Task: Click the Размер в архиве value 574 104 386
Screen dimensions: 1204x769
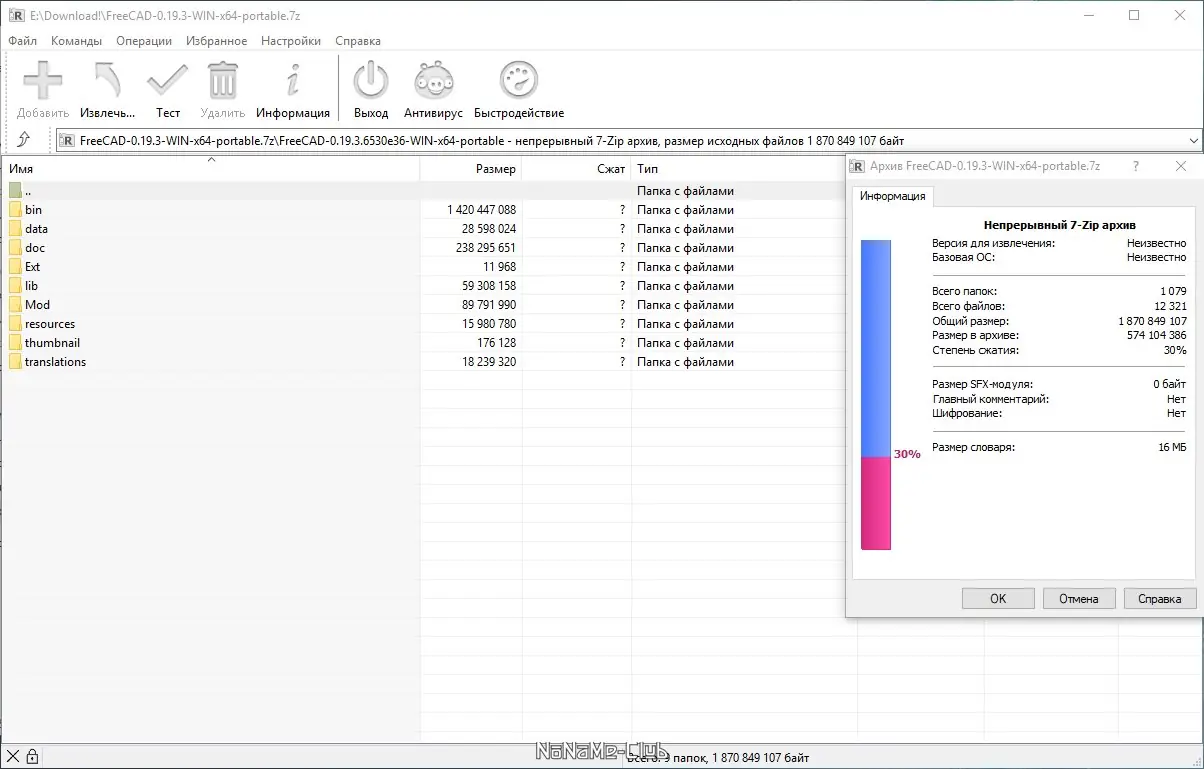Action: [x=1156, y=336]
